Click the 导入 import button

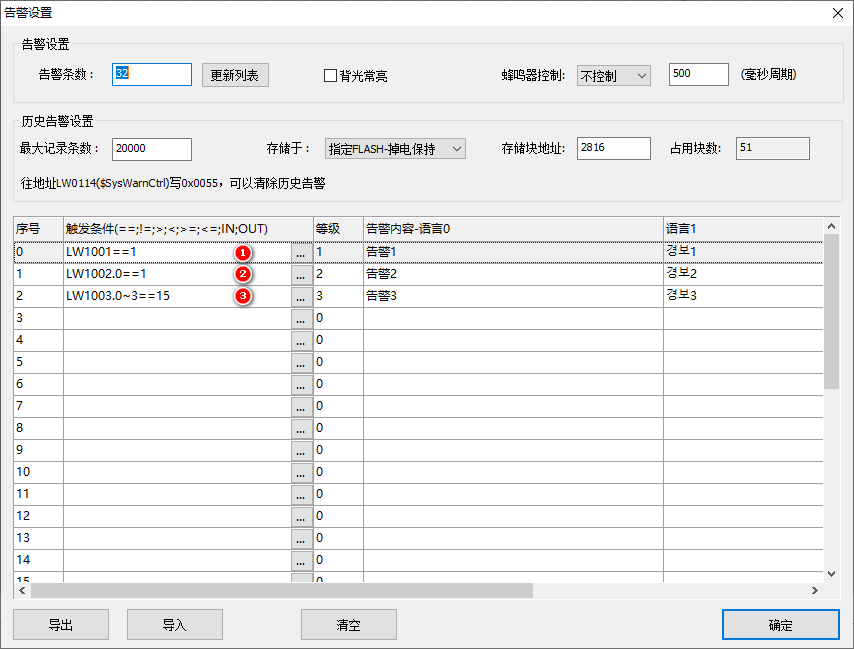175,625
